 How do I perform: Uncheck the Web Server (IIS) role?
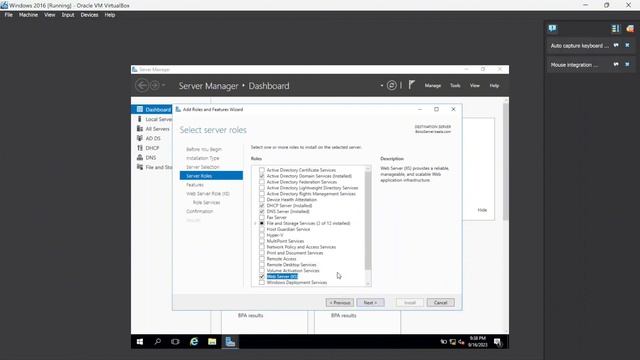point(262,276)
